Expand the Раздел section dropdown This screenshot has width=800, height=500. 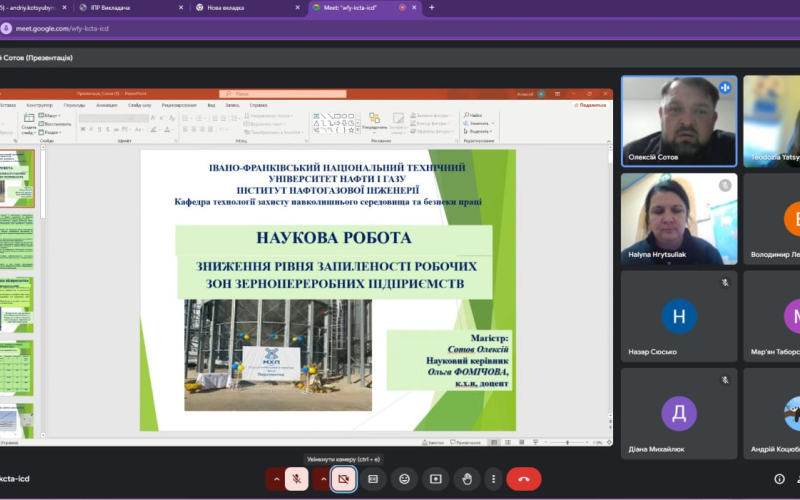[51, 132]
